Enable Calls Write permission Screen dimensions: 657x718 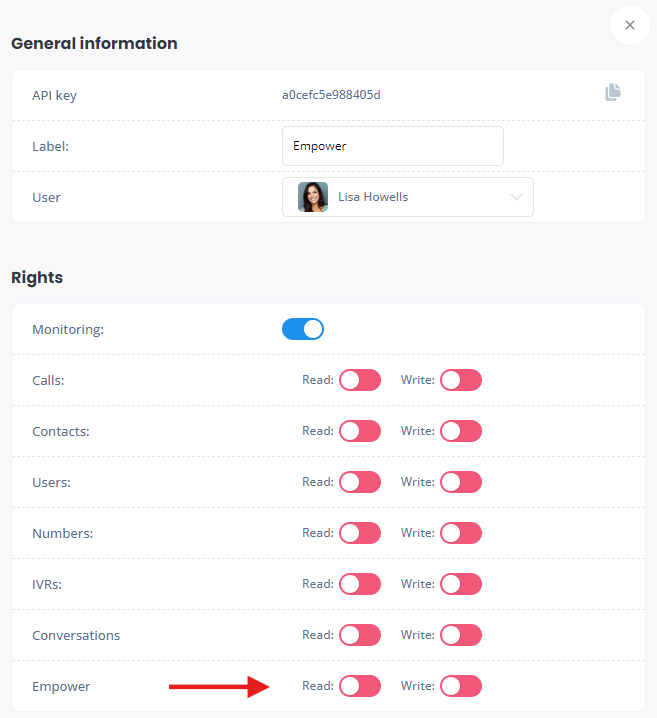click(461, 380)
